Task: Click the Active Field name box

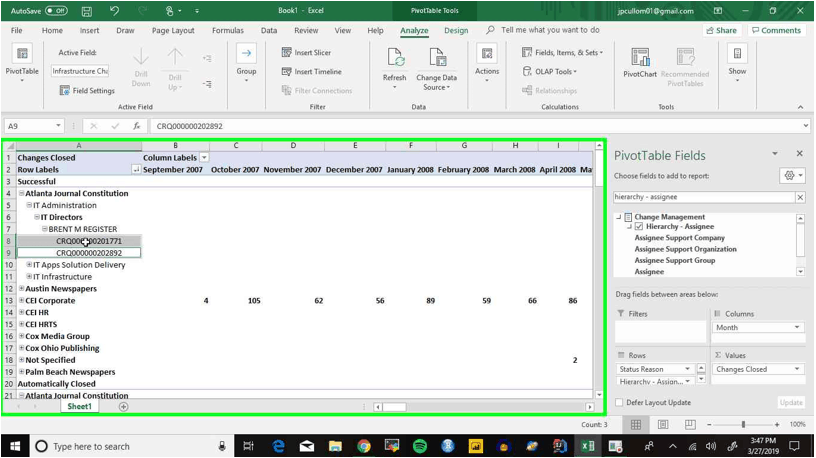Action: (80, 71)
